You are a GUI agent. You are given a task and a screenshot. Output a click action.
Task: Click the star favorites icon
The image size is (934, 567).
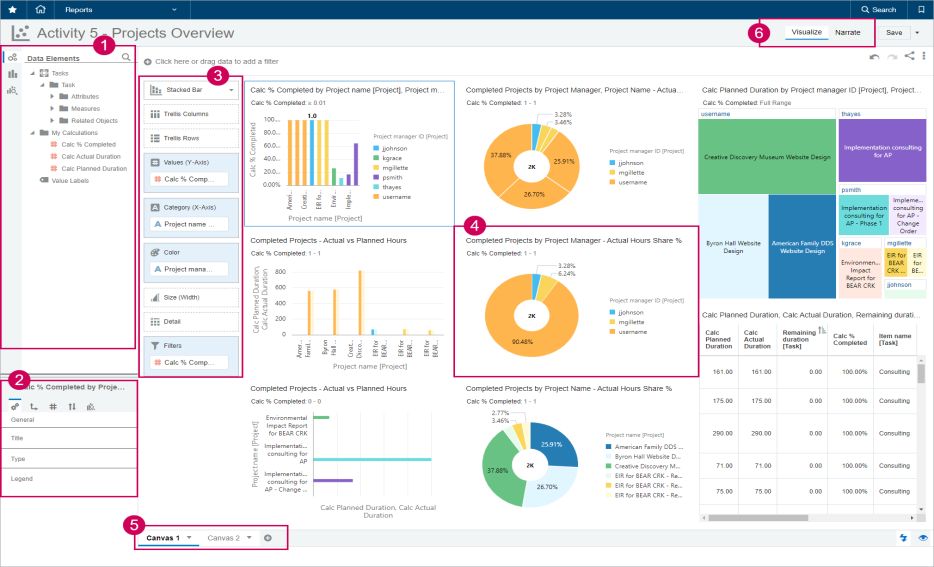point(11,9)
